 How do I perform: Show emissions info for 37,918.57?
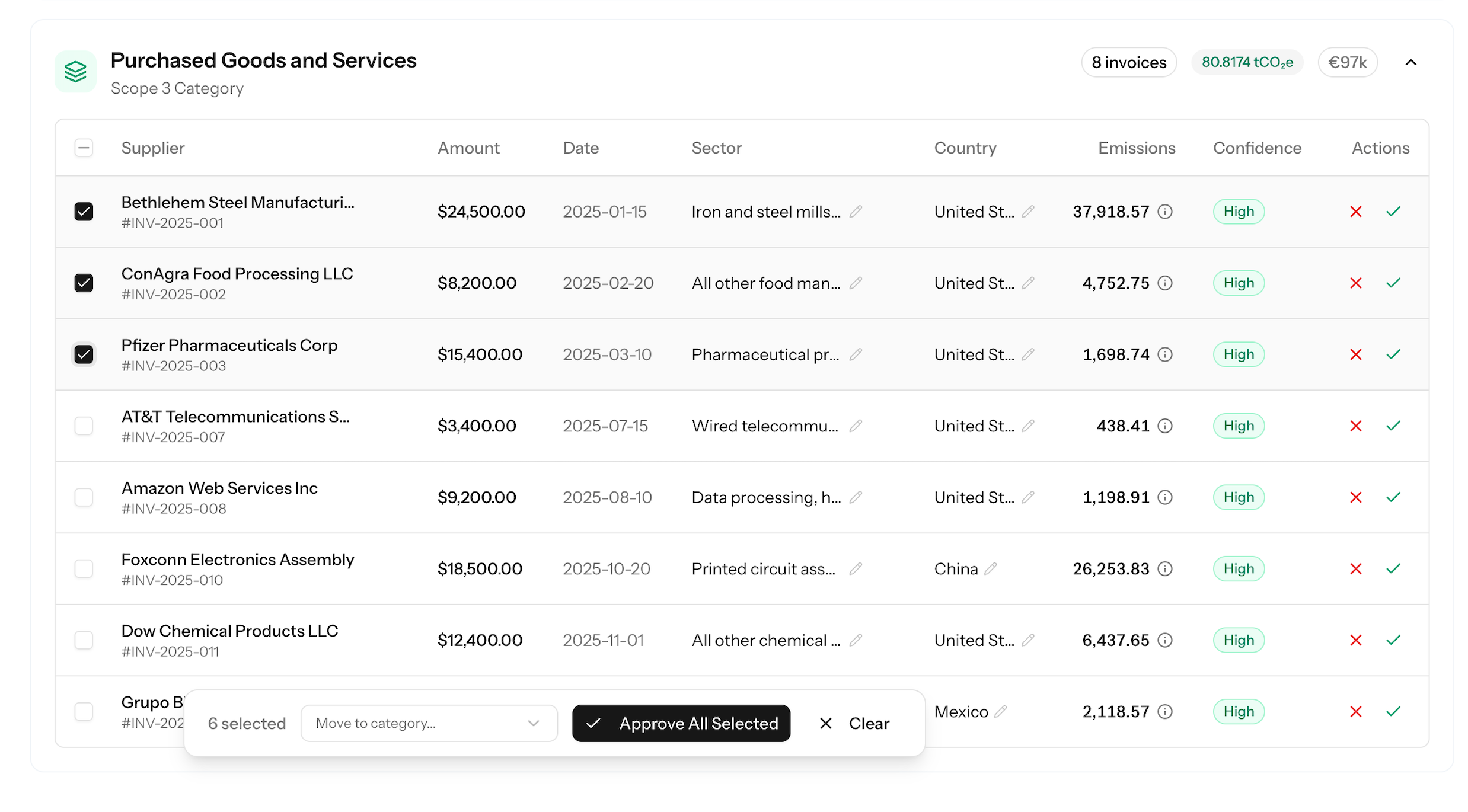tap(1165, 212)
